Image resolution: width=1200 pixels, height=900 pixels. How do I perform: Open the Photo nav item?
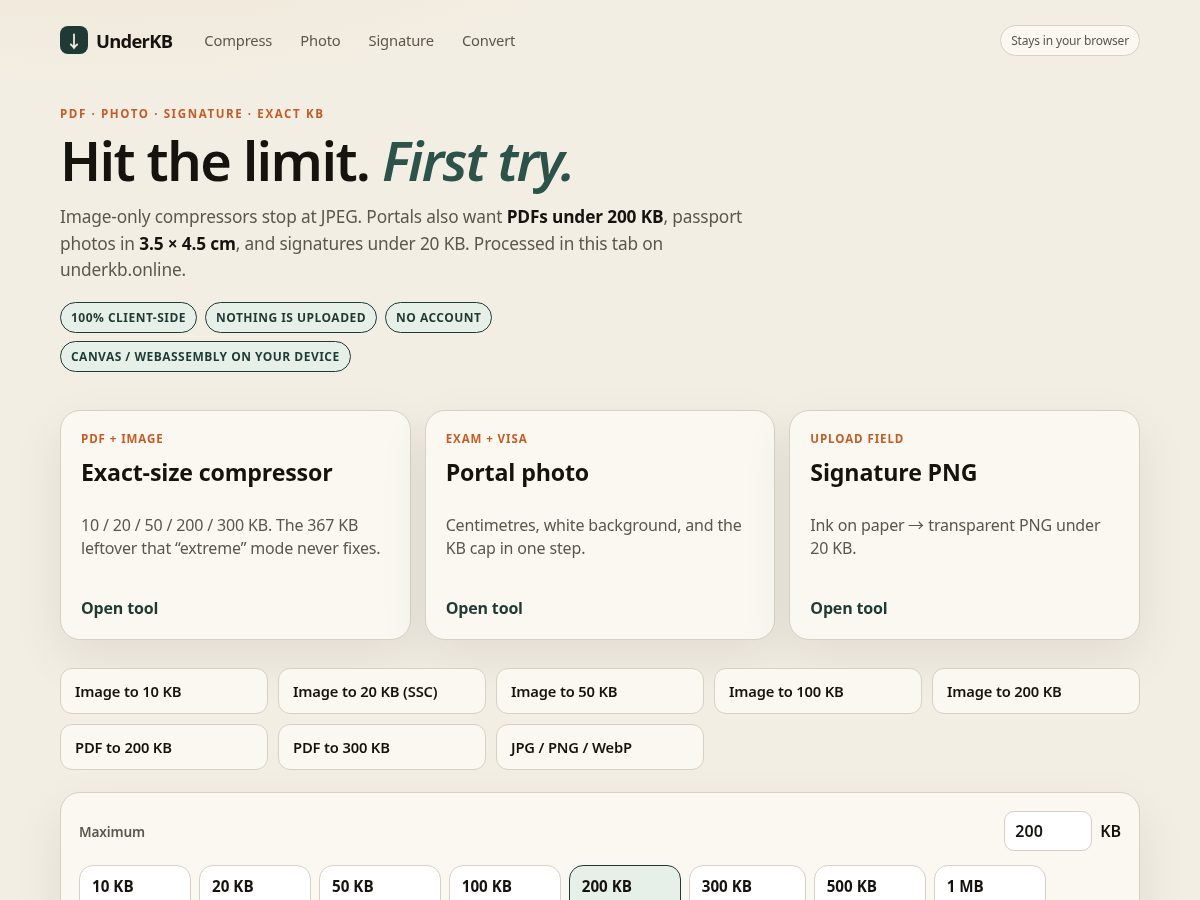pos(320,41)
